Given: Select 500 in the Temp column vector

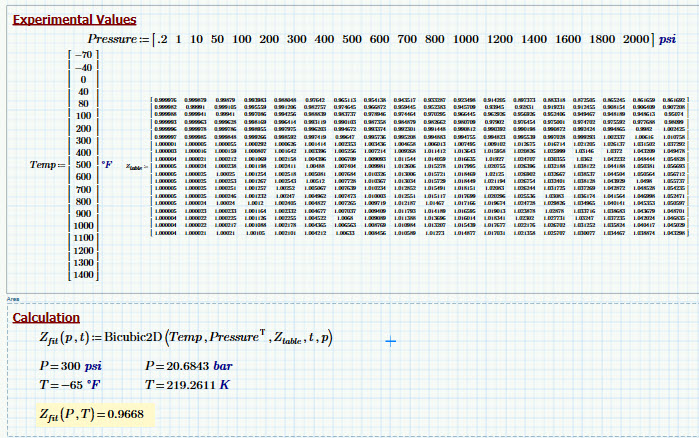Looking at the screenshot, I should 83,165.
